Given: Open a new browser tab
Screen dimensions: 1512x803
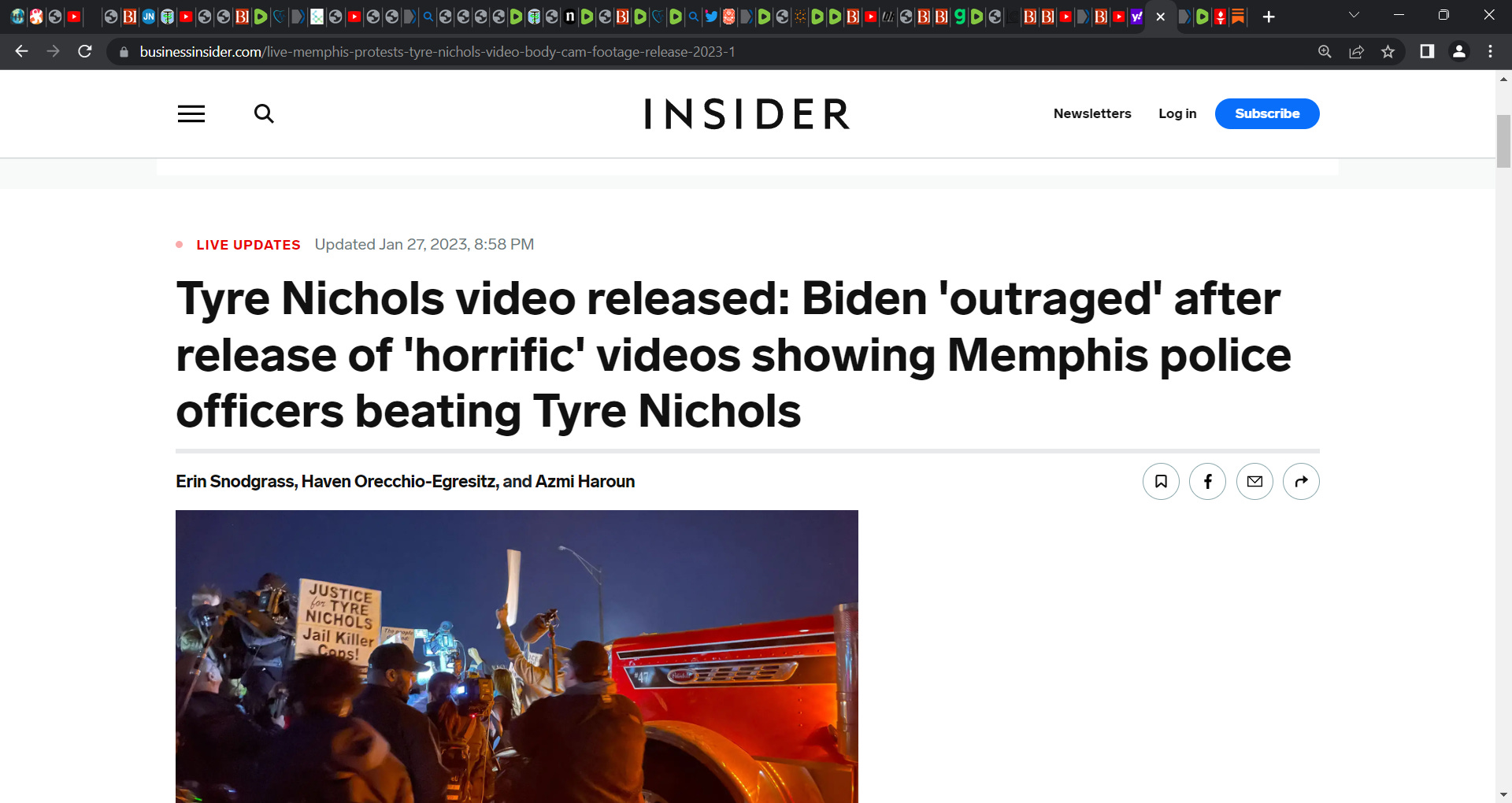Looking at the screenshot, I should (x=1269, y=17).
